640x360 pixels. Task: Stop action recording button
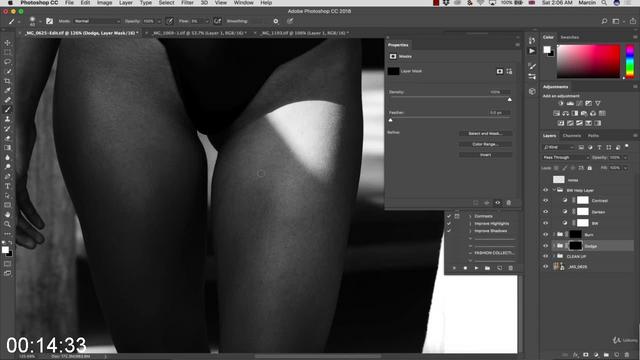click(x=465, y=268)
